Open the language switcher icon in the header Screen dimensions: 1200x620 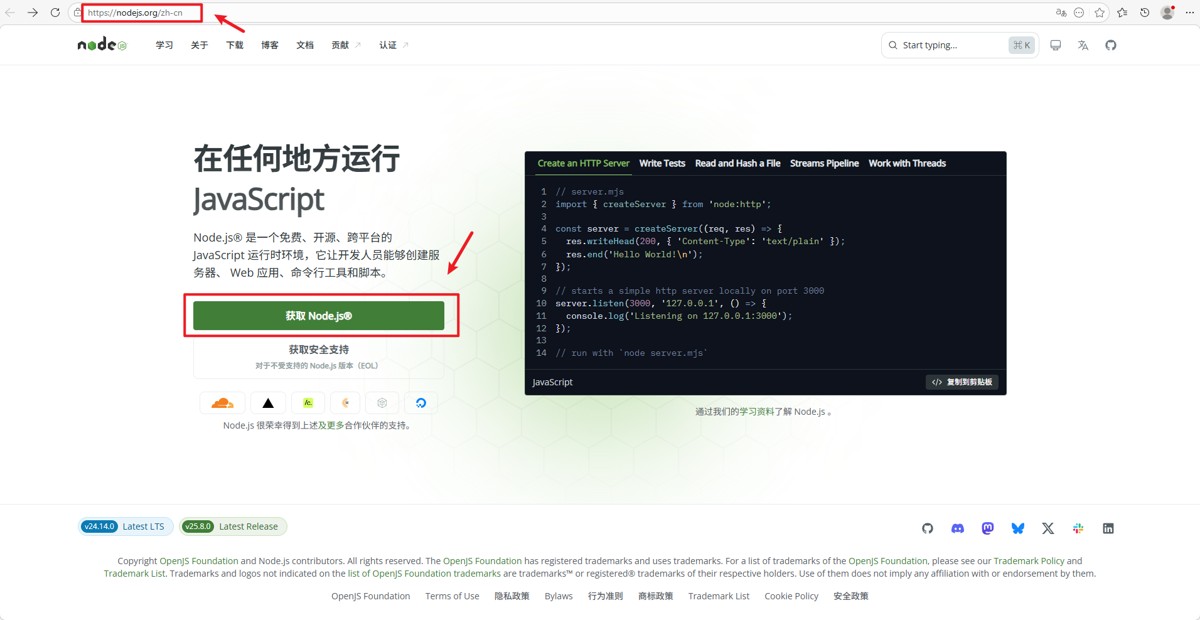click(x=1083, y=45)
